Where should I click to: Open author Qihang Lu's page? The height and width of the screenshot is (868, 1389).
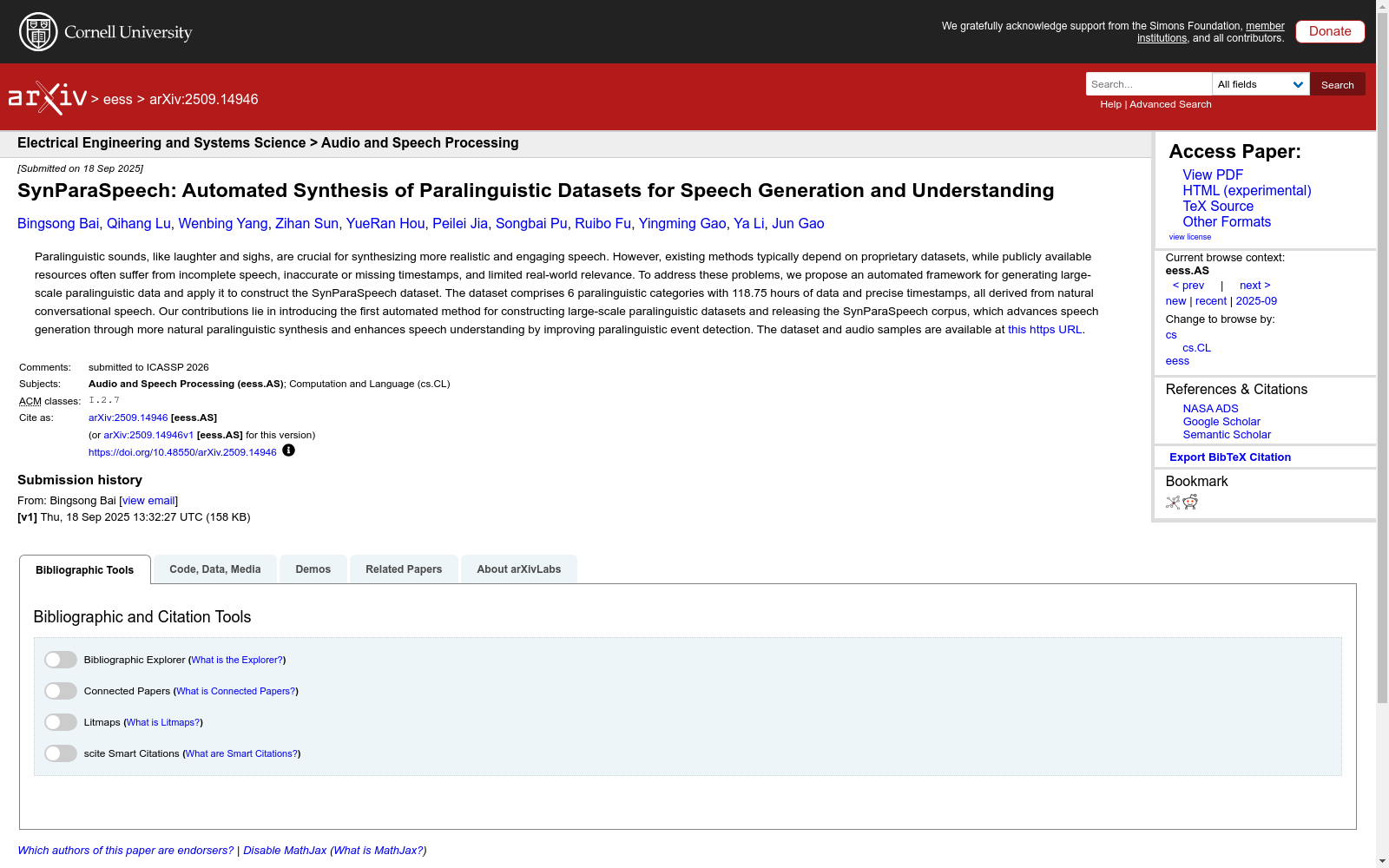pyautogui.click(x=139, y=223)
